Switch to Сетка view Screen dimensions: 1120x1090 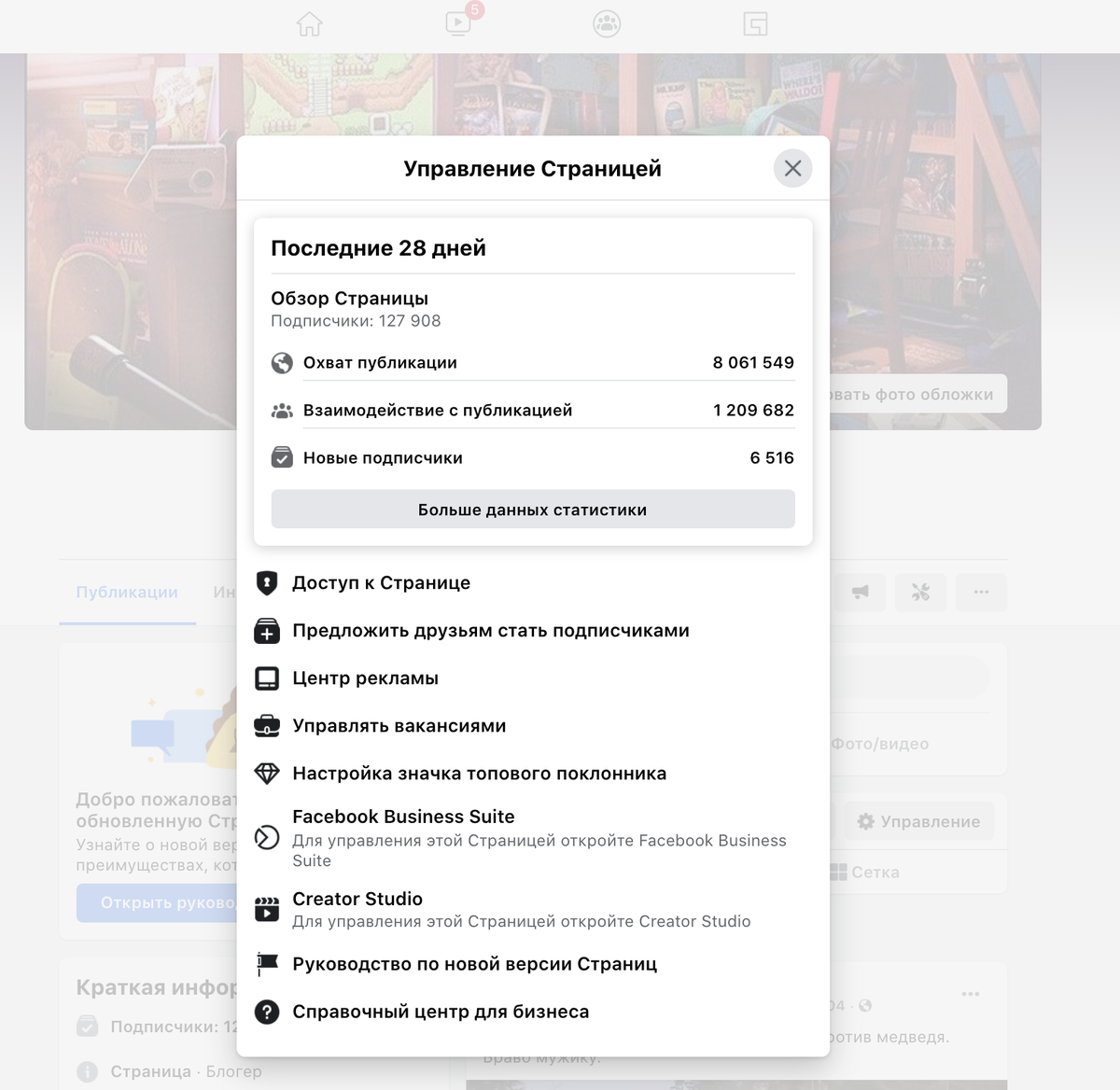(864, 873)
